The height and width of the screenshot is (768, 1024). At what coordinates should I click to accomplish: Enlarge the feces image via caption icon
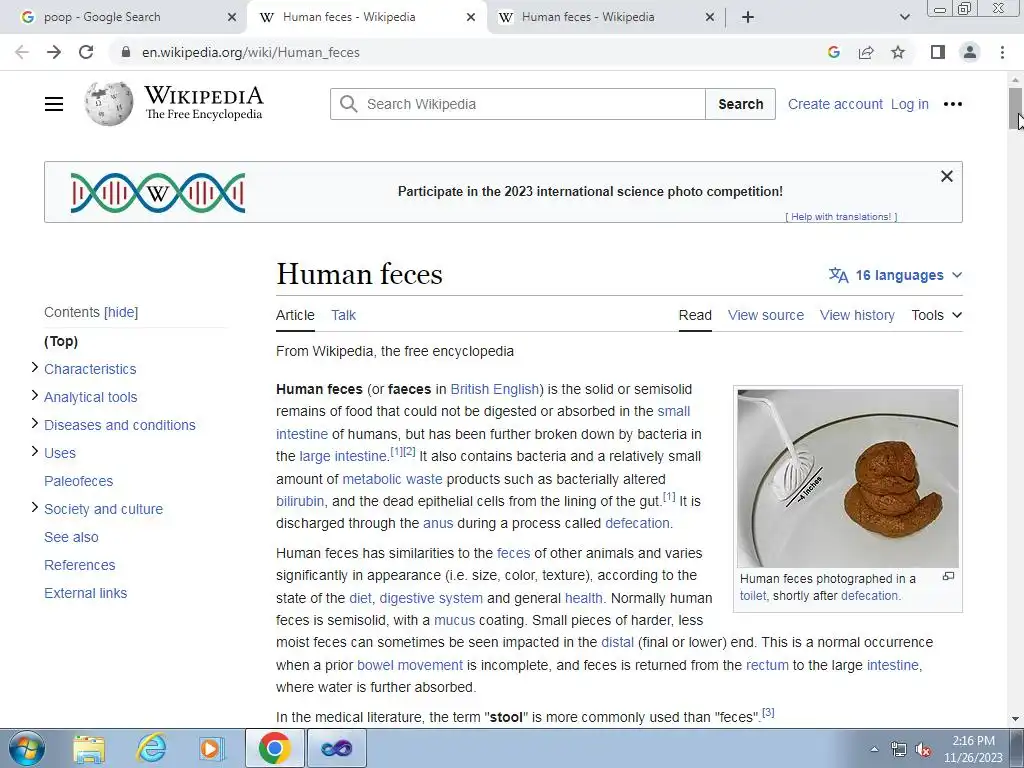click(948, 576)
